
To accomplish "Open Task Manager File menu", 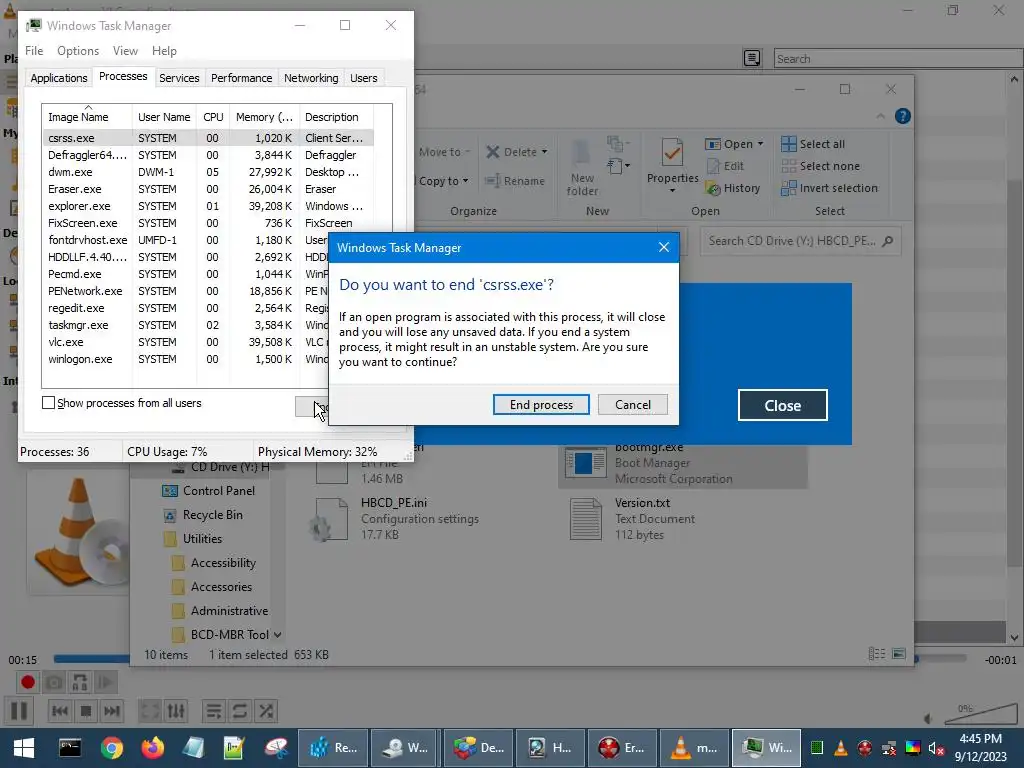I will pos(34,50).
